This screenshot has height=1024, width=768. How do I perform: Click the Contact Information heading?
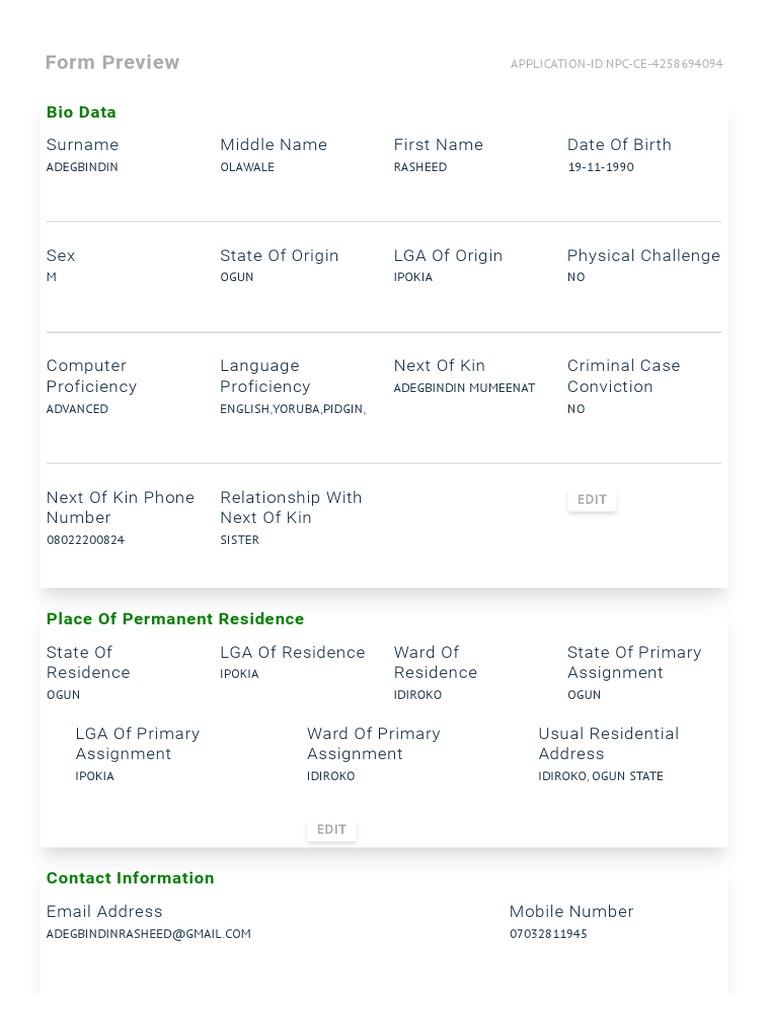[130, 878]
